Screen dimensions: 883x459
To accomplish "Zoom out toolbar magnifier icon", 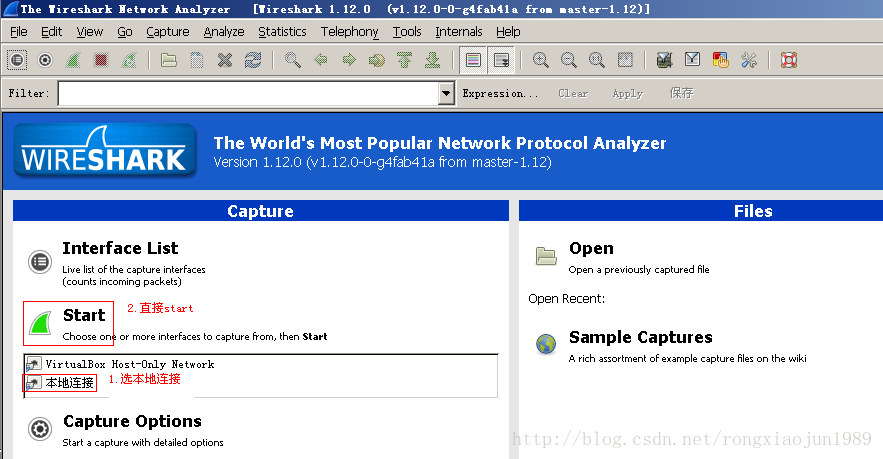I will point(569,60).
